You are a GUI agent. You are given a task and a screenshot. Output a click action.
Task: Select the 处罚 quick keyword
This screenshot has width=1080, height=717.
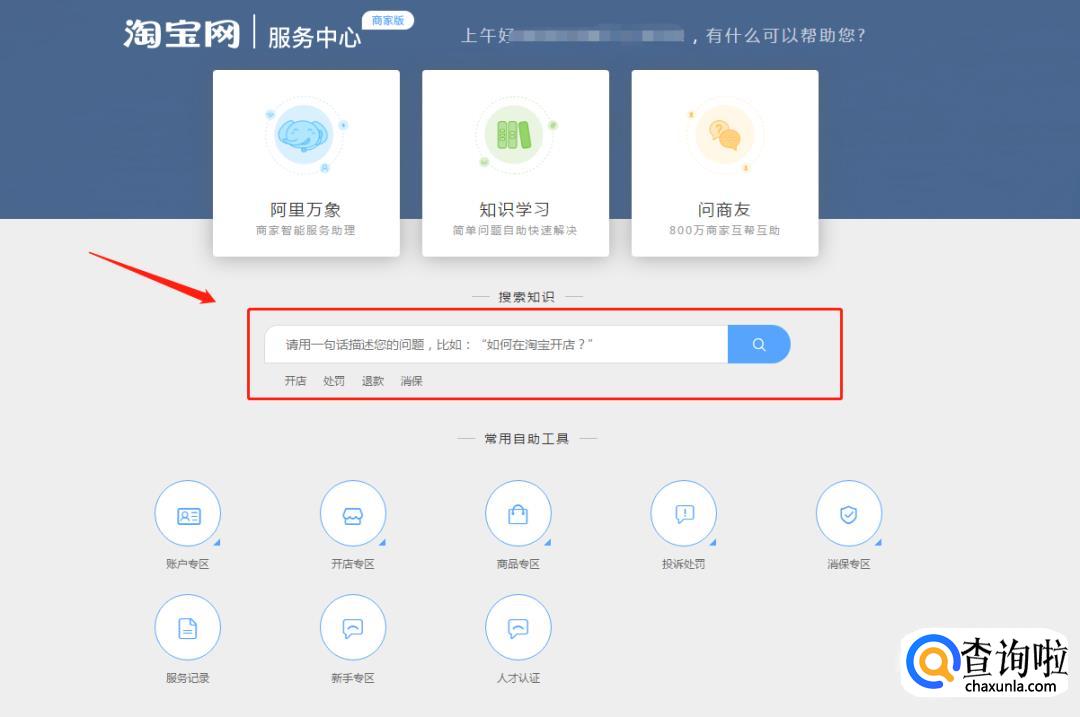pos(334,381)
